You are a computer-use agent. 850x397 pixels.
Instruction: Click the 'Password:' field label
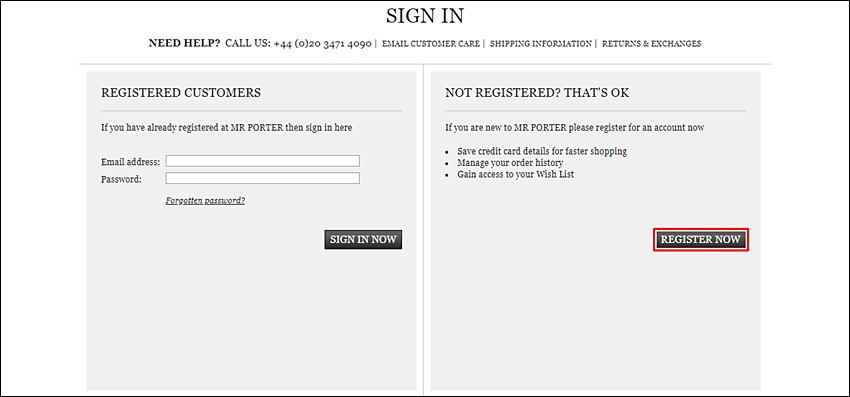[121, 179]
